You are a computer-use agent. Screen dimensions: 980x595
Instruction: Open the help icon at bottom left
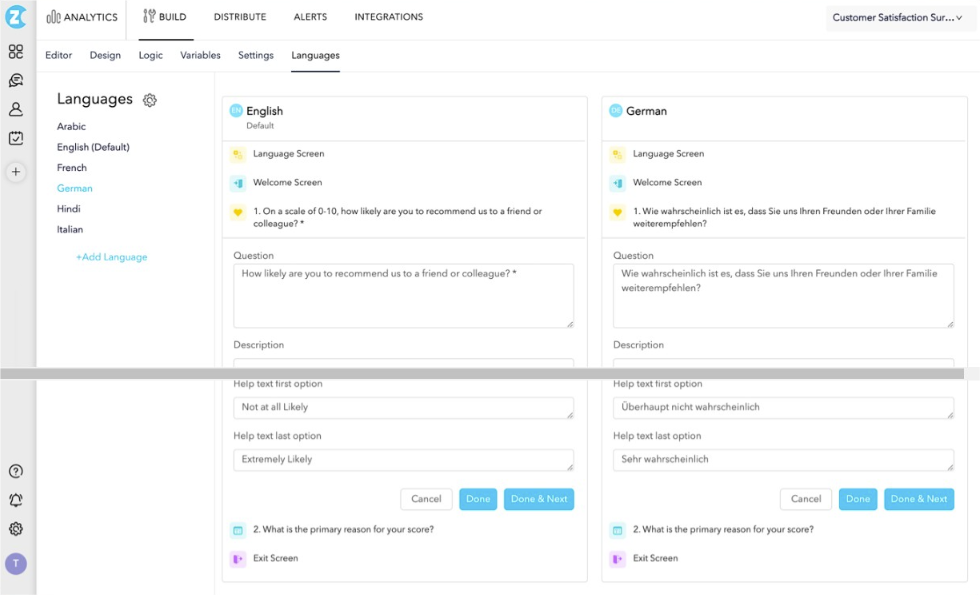pyautogui.click(x=16, y=470)
